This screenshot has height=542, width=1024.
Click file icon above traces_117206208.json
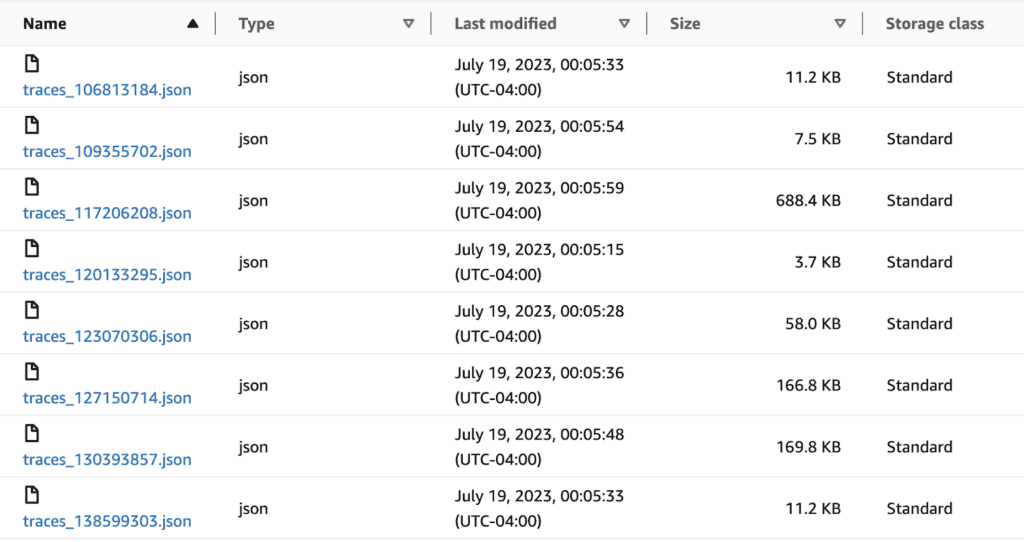[x=31, y=187]
